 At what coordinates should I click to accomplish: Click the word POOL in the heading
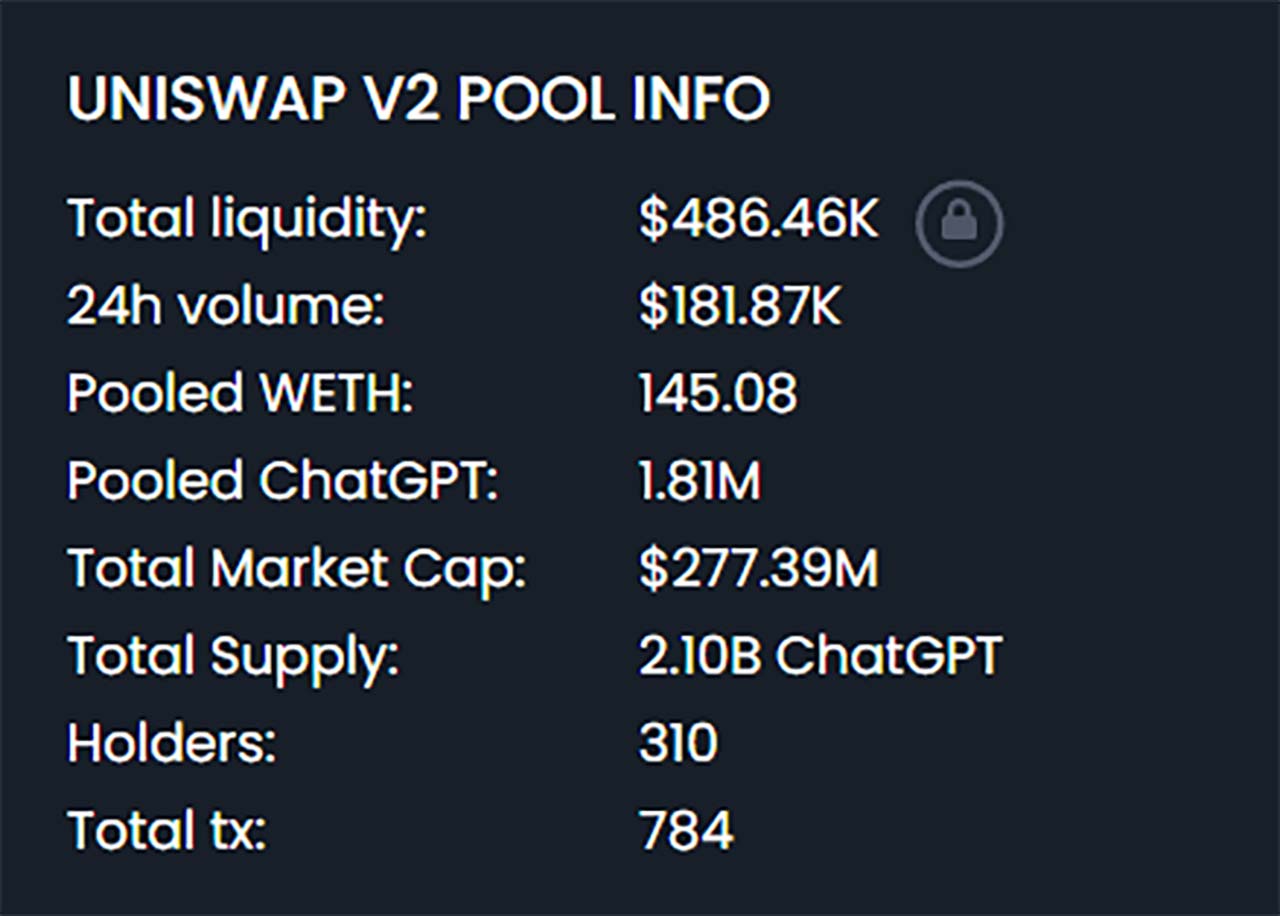click(538, 98)
